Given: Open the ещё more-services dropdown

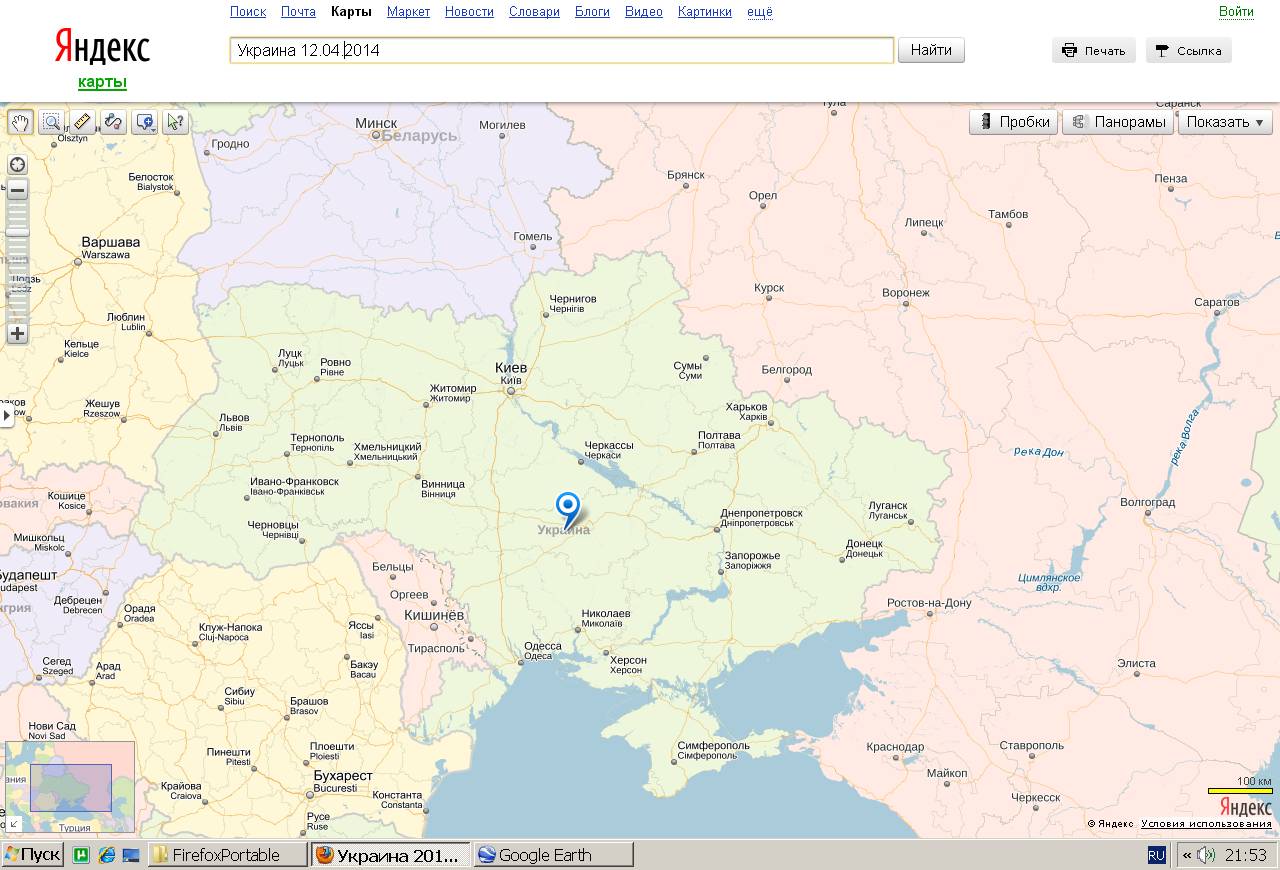Looking at the screenshot, I should point(759,12).
